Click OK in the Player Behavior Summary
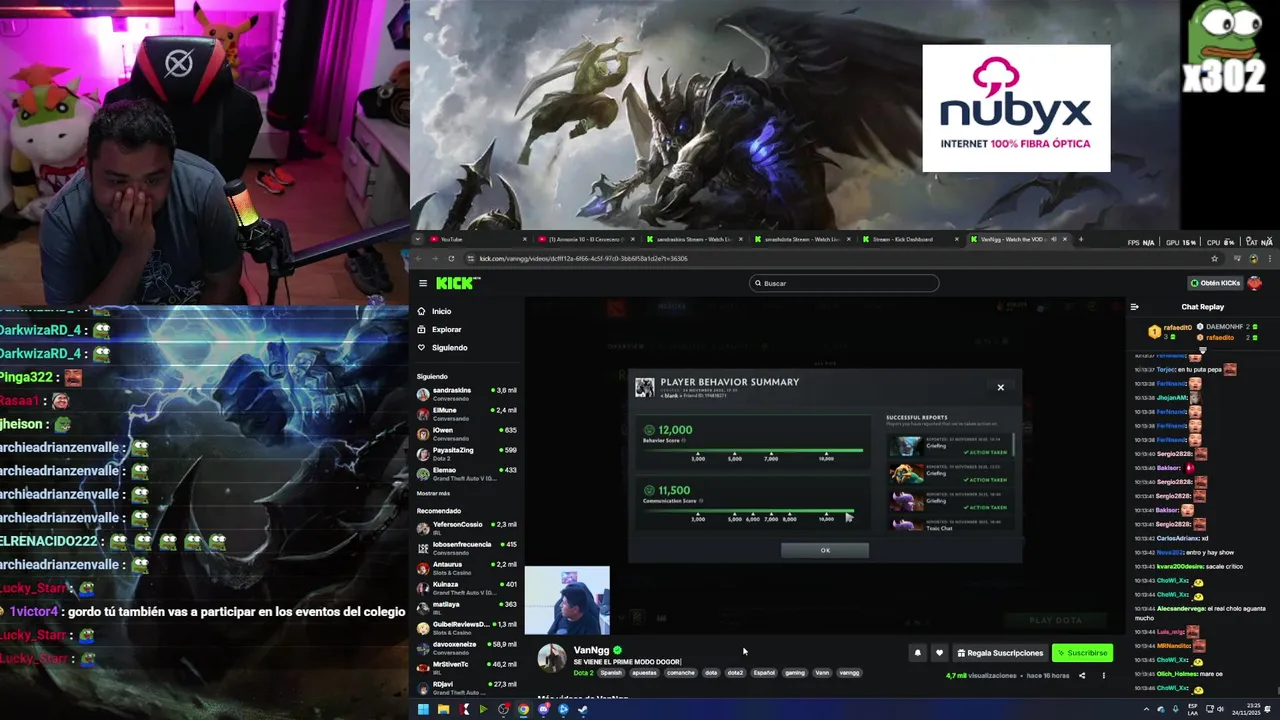The image size is (1280, 720). pyautogui.click(x=825, y=550)
